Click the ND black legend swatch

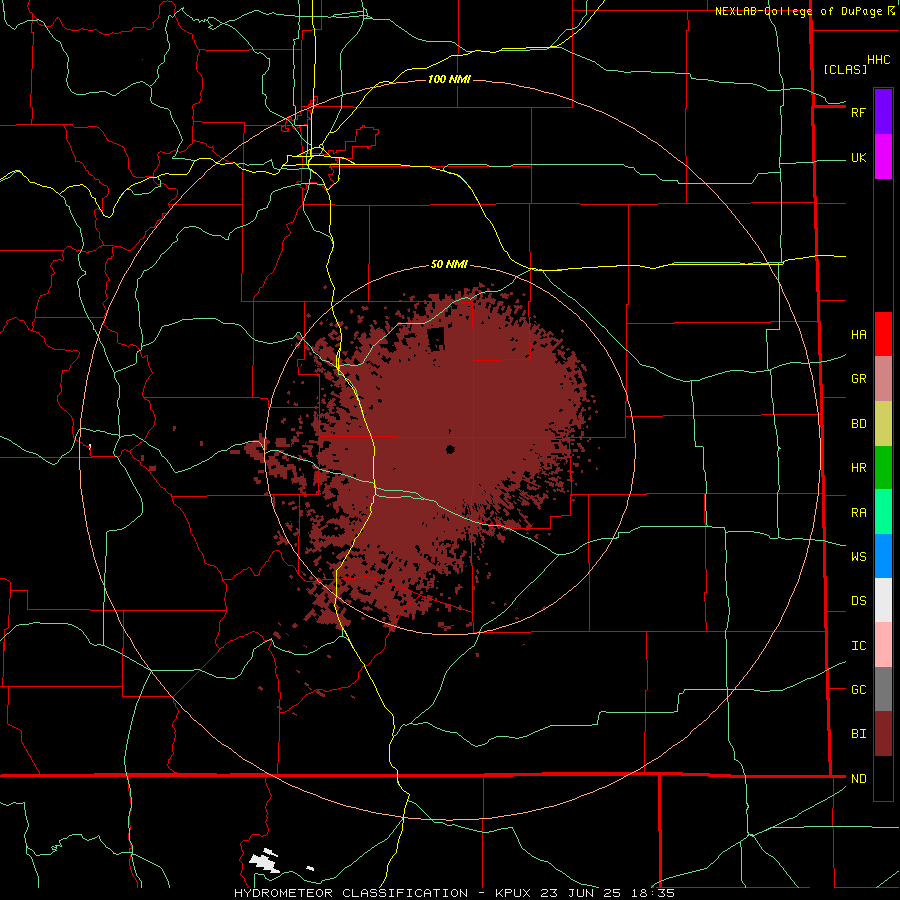(883, 778)
